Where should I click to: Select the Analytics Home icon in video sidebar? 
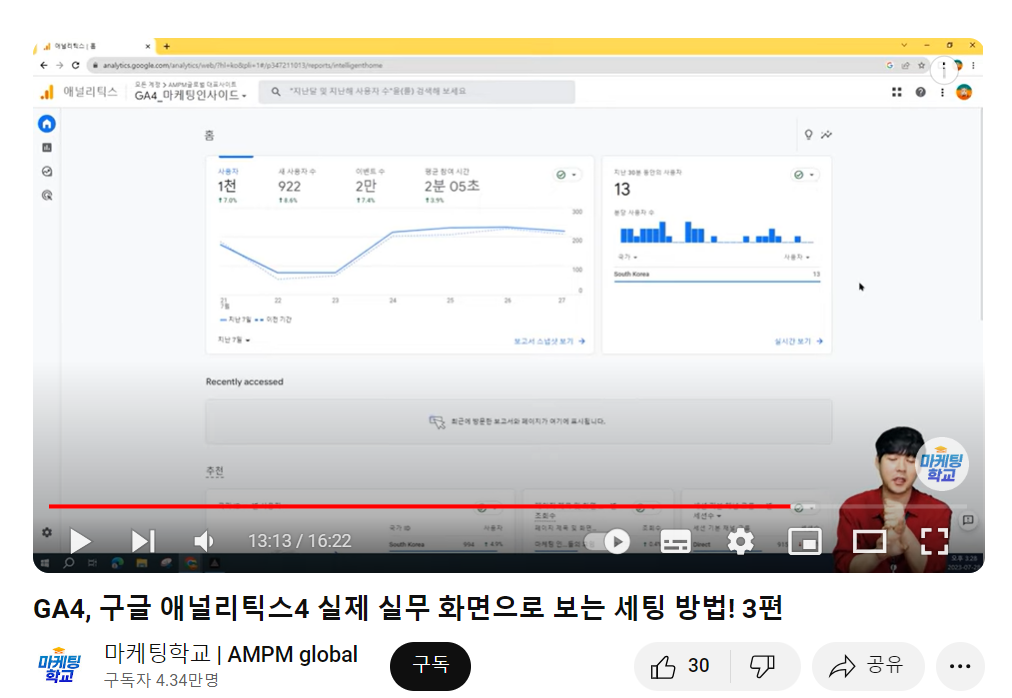point(47,123)
